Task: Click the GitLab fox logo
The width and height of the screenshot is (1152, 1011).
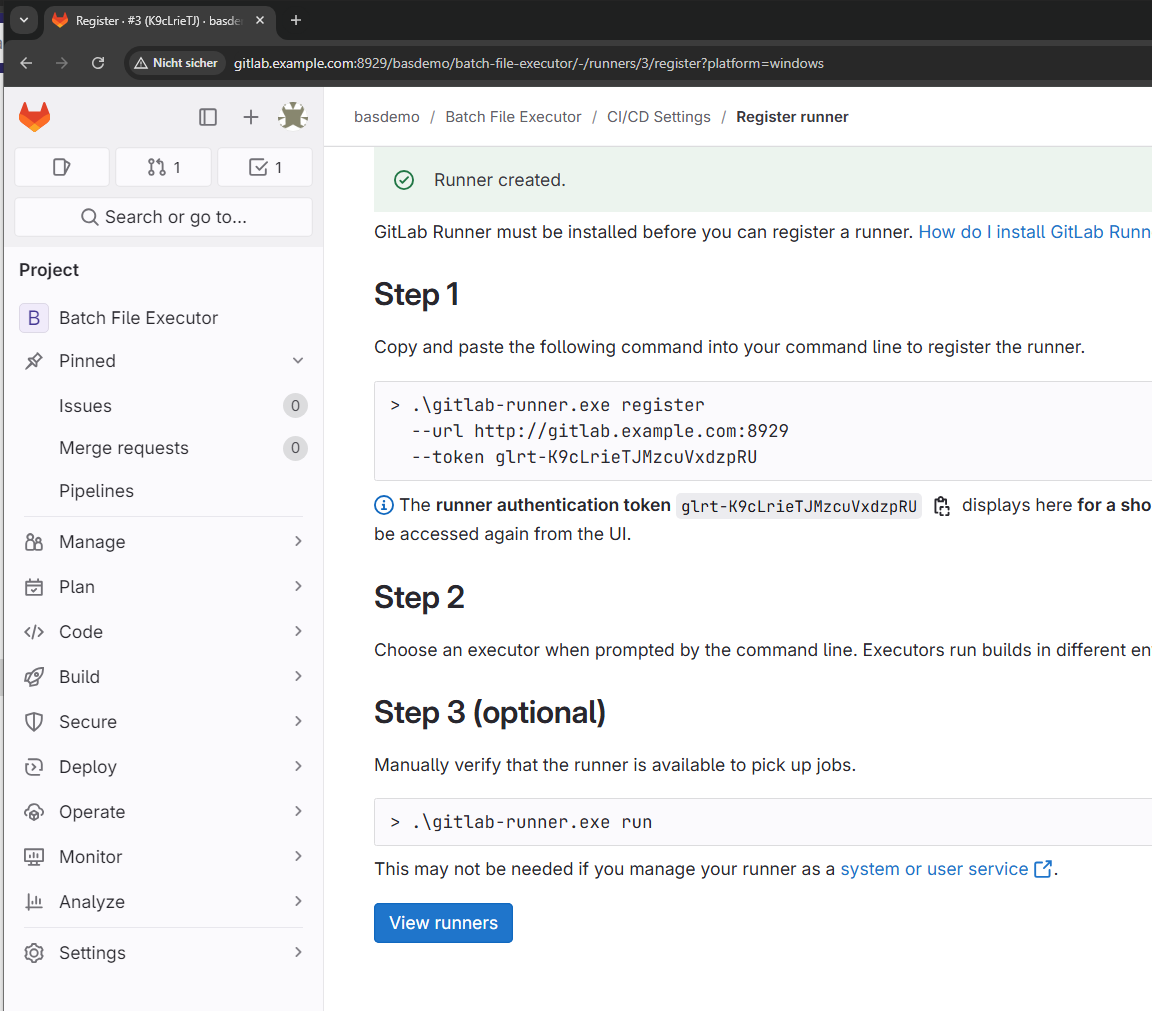Action: [x=35, y=117]
